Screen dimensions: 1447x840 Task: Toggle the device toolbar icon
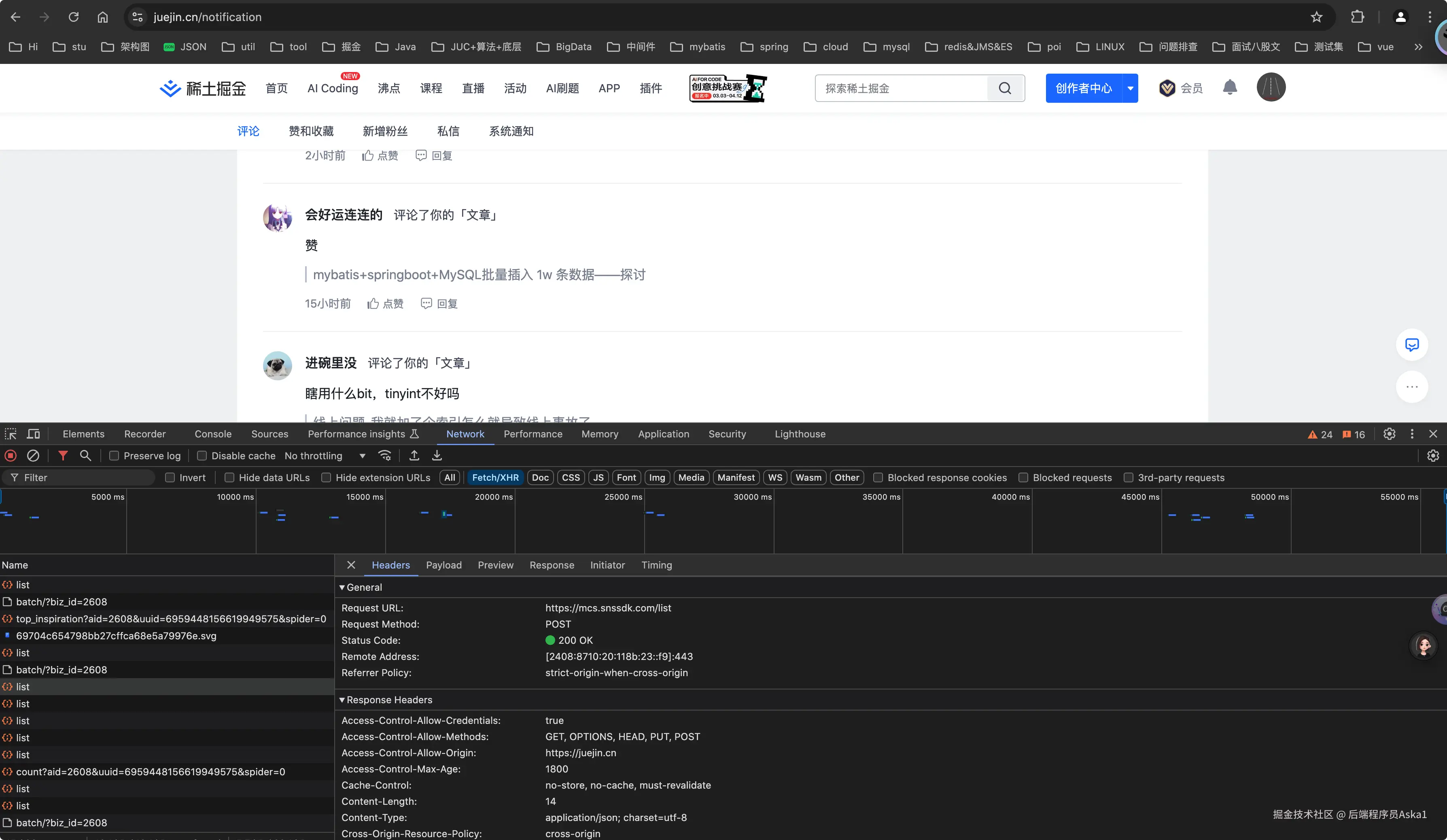pyautogui.click(x=34, y=434)
